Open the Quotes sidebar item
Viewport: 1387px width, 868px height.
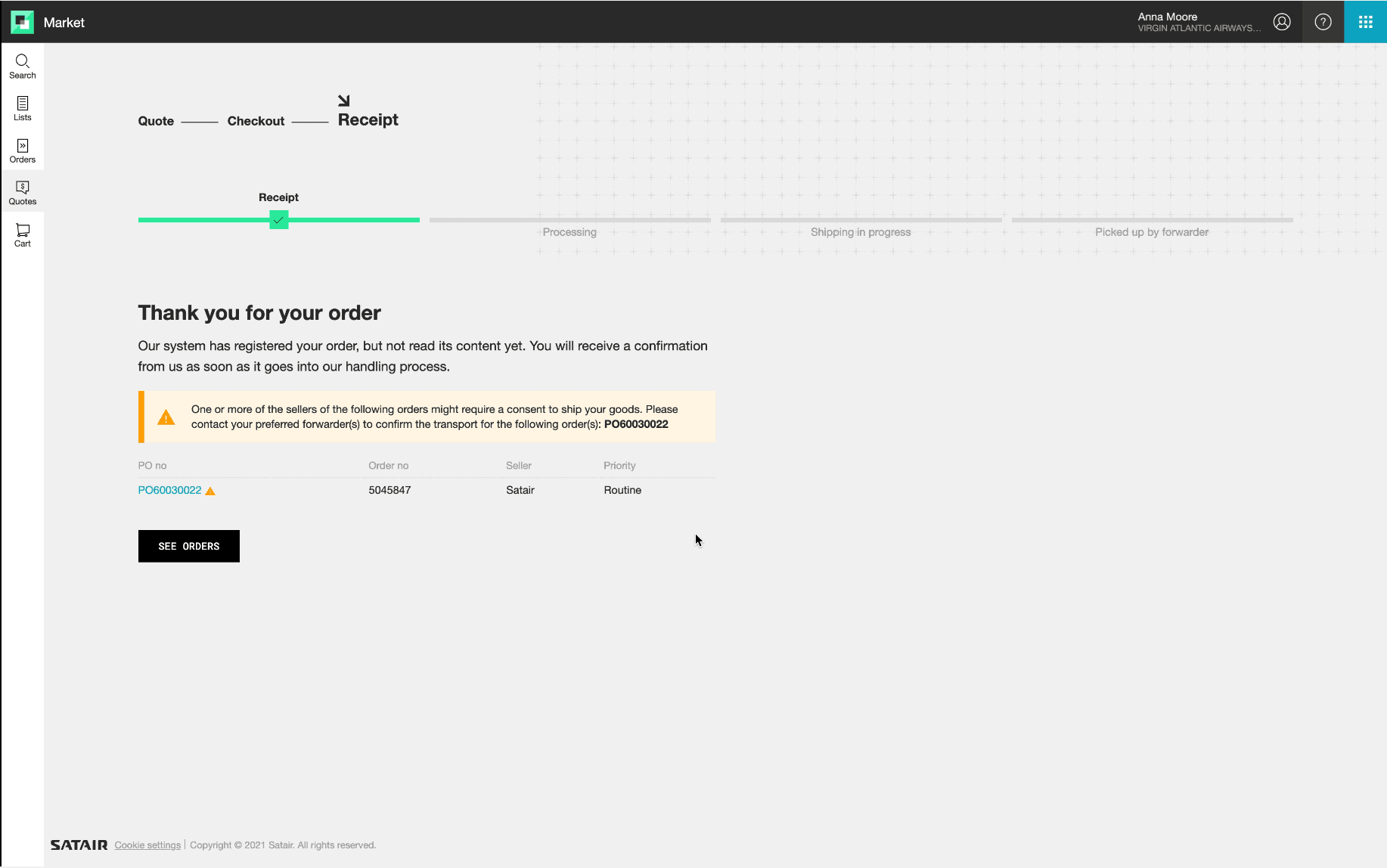click(x=23, y=193)
